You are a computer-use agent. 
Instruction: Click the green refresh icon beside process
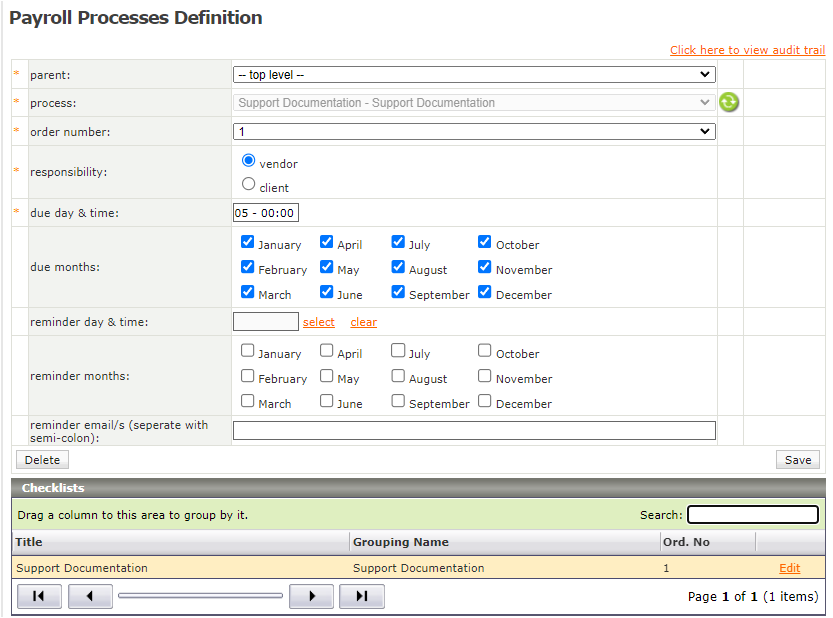729,102
